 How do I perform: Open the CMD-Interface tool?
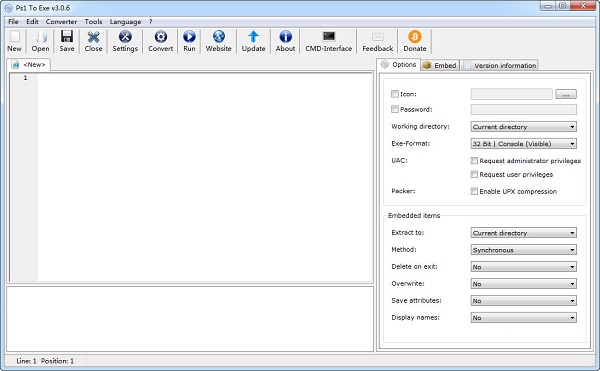pos(328,41)
